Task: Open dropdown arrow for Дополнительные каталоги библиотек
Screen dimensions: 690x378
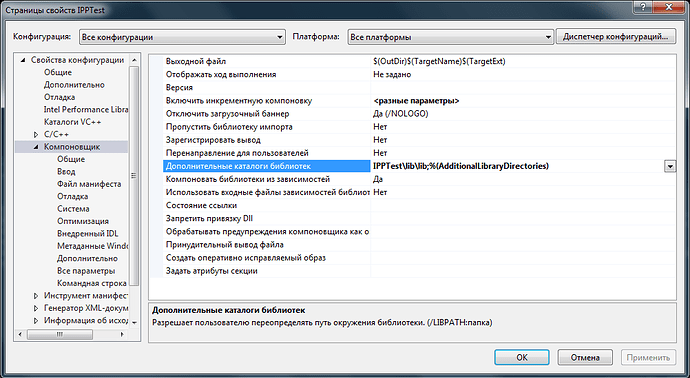Action: (x=670, y=166)
